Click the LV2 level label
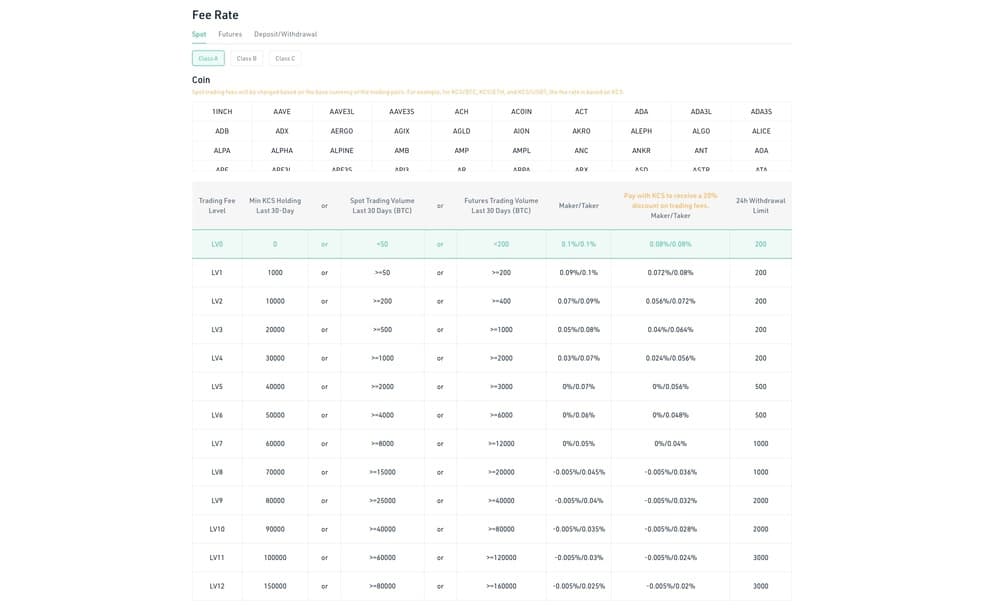 coord(217,301)
